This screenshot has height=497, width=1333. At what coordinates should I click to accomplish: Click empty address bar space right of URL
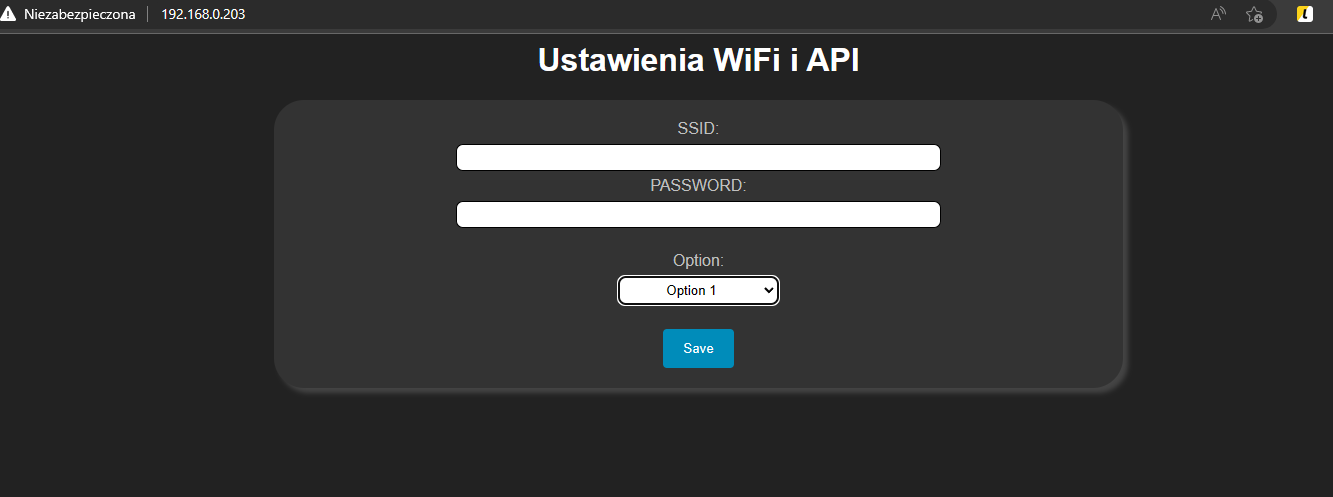[x=700, y=14]
